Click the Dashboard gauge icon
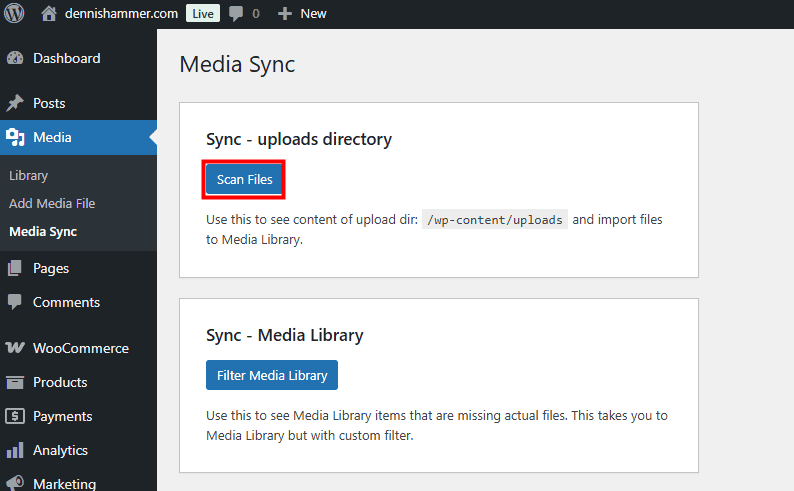Image resolution: width=794 pixels, height=491 pixels. coord(15,58)
